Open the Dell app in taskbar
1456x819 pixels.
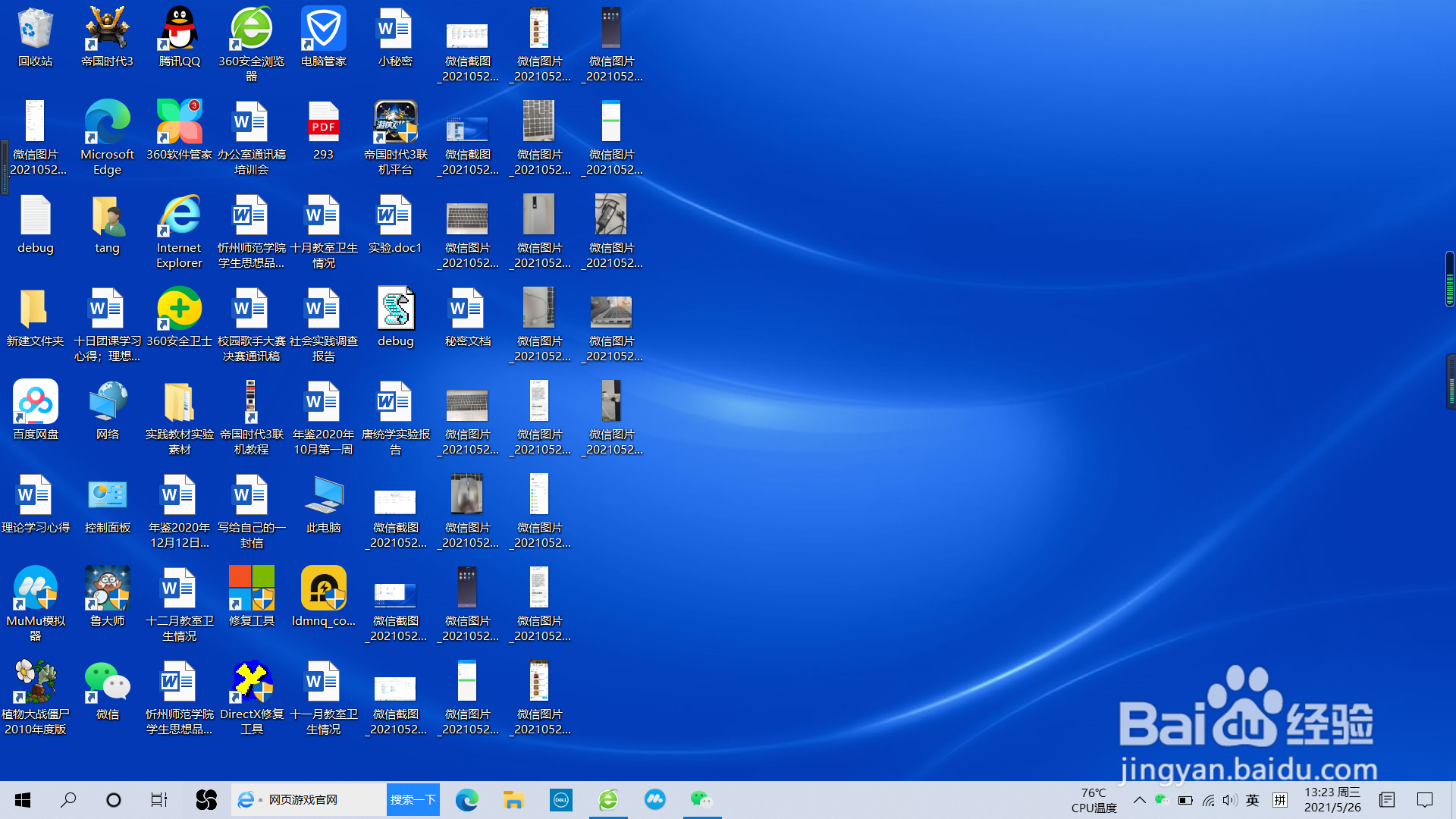pos(561,799)
